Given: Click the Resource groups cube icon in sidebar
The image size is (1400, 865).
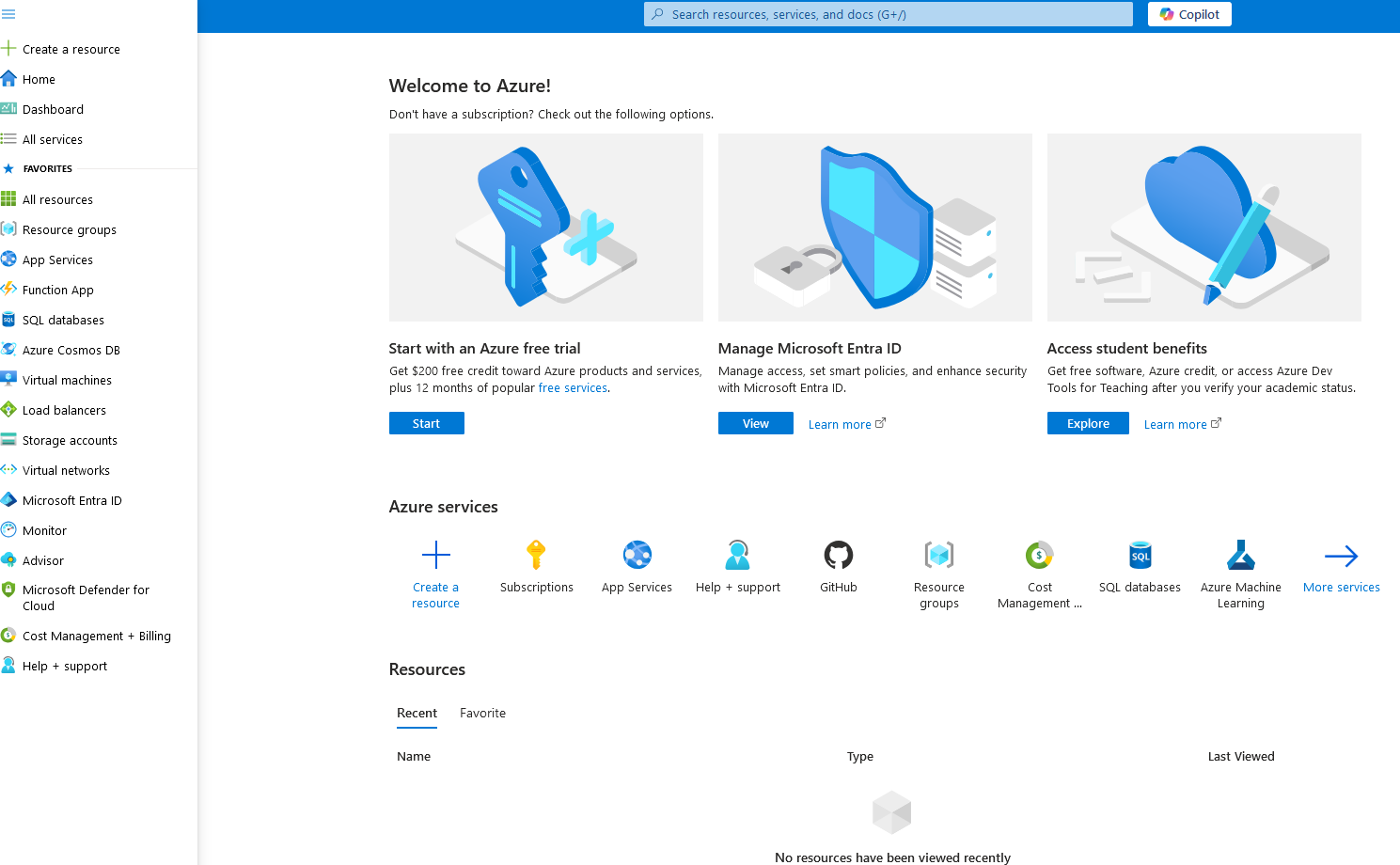Looking at the screenshot, I should click(x=8, y=228).
